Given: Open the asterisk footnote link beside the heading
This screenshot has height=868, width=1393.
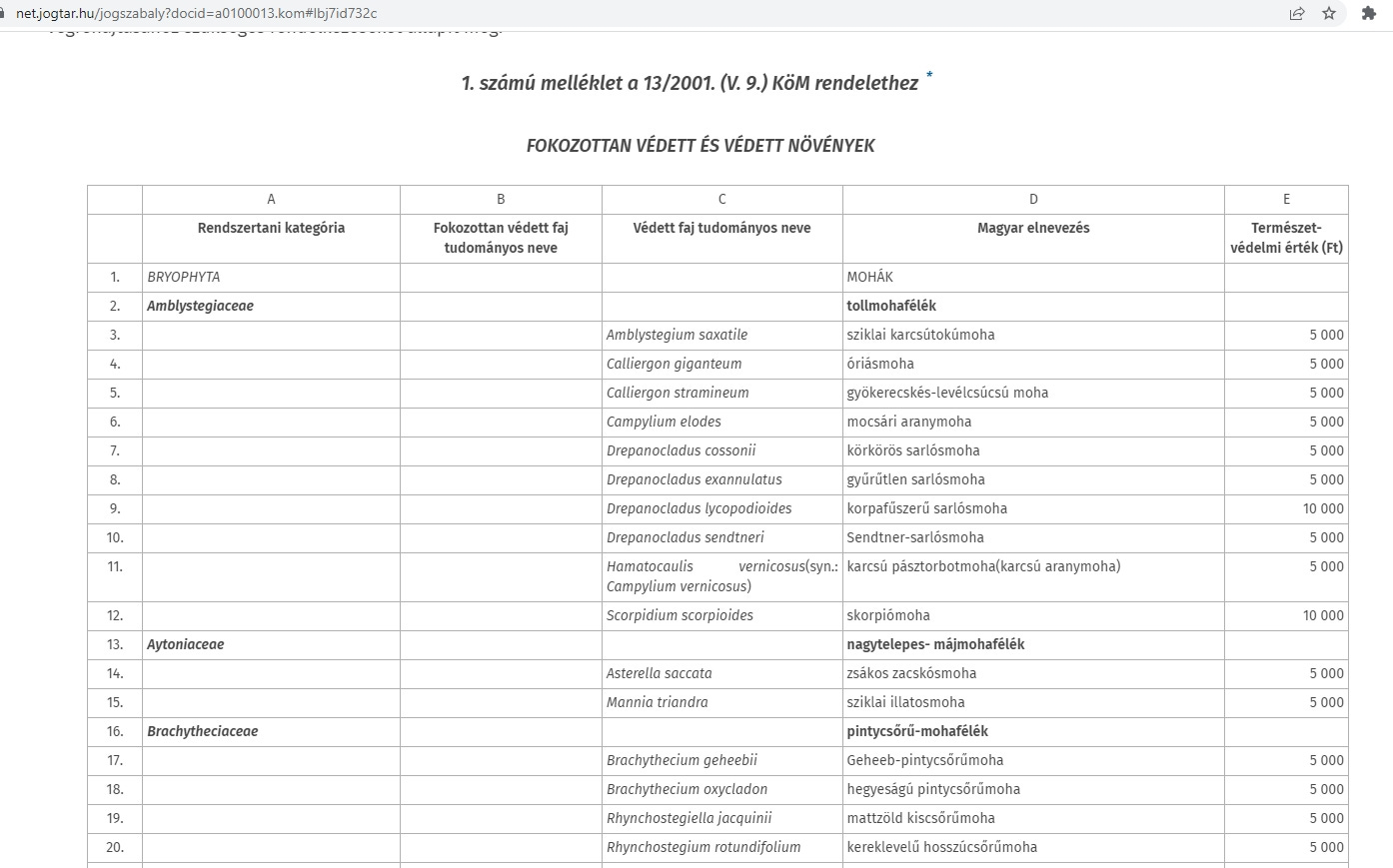Looking at the screenshot, I should point(930,75).
